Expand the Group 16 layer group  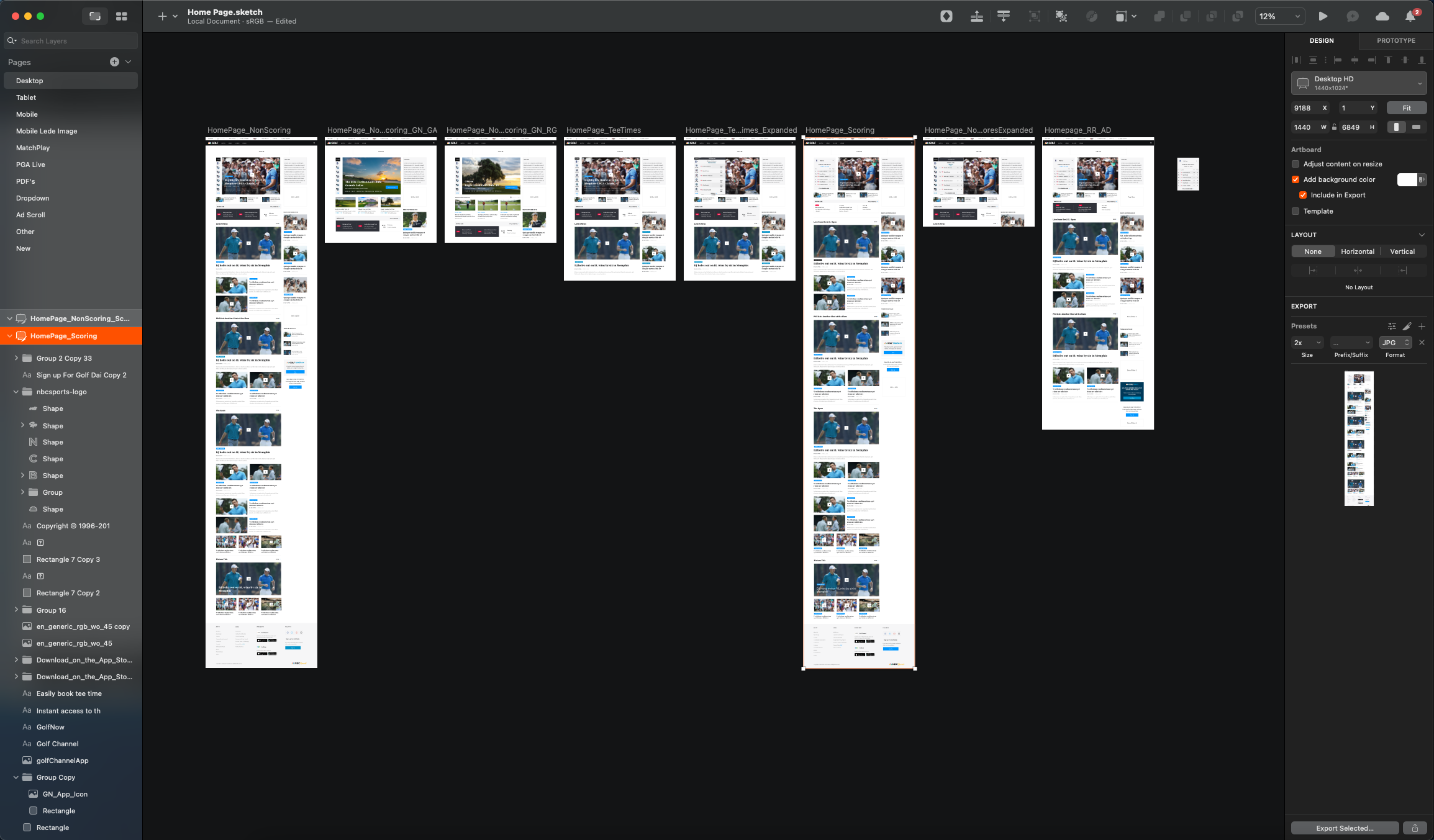[x=16, y=610]
